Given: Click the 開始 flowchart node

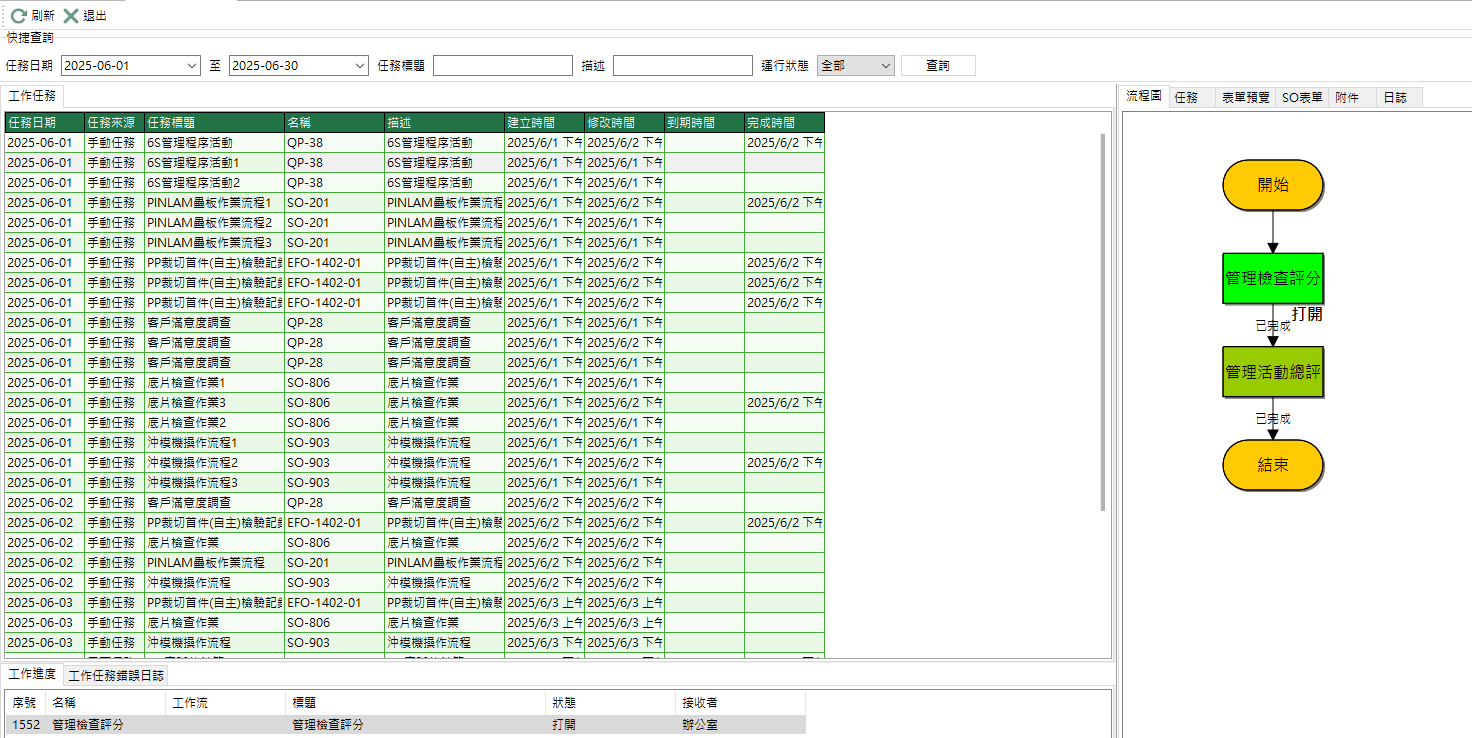Looking at the screenshot, I should pyautogui.click(x=1272, y=185).
